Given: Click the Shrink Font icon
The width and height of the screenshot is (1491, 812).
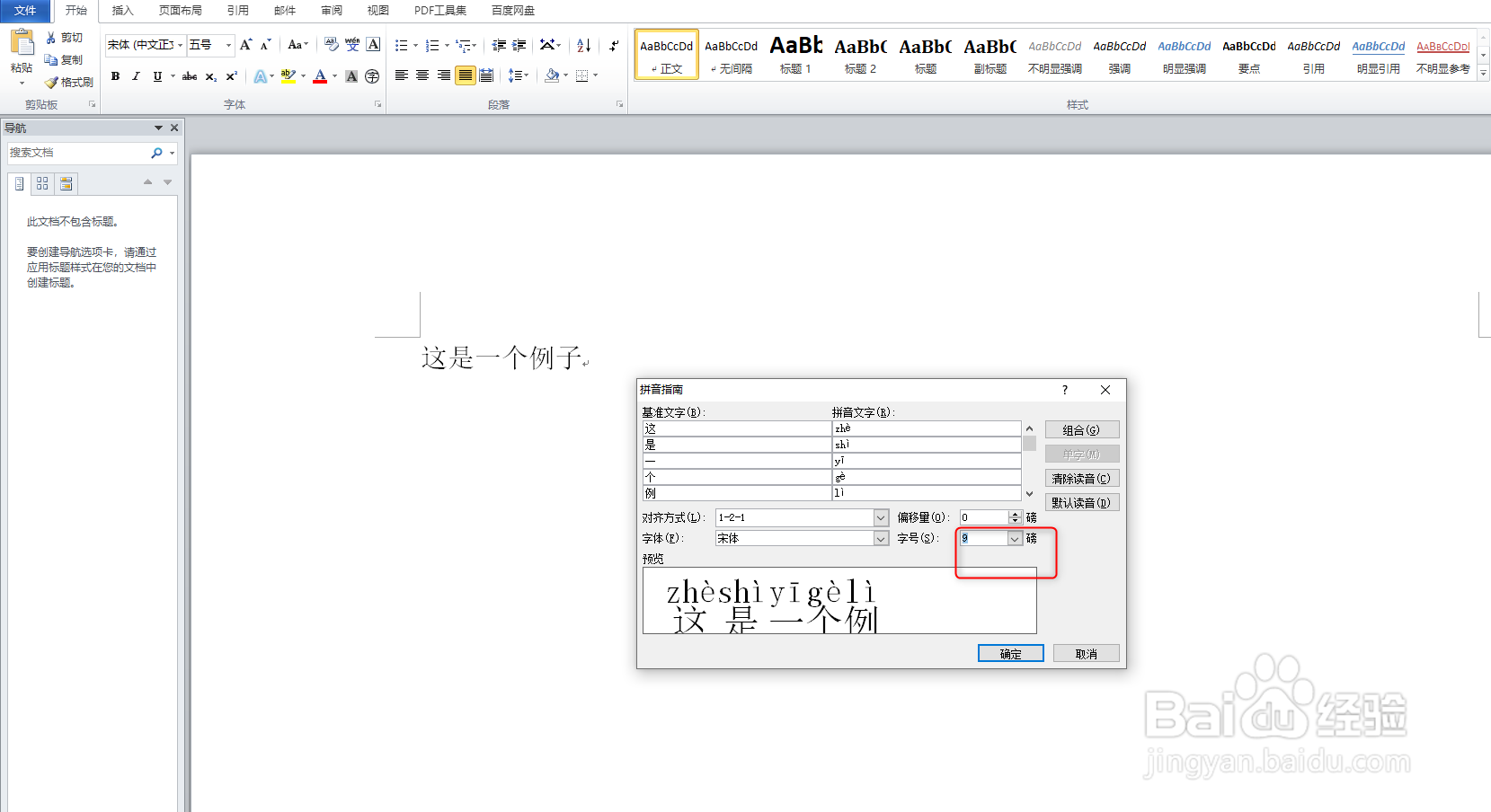Looking at the screenshot, I should tap(265, 45).
